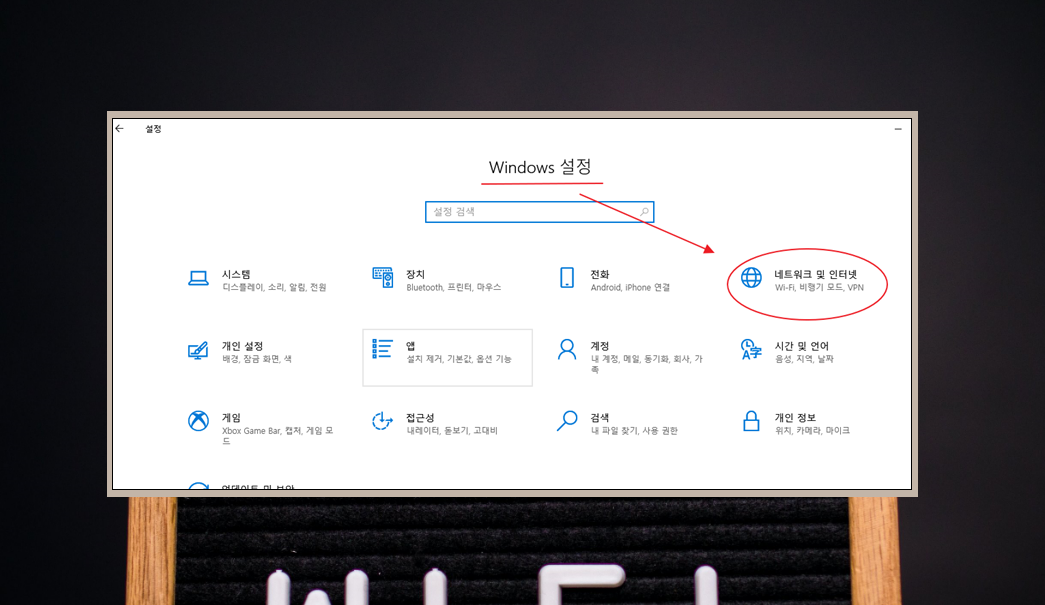This screenshot has width=1045, height=605.
Task: Click 'Android, iPhone 연결' description
Action: [x=630, y=287]
